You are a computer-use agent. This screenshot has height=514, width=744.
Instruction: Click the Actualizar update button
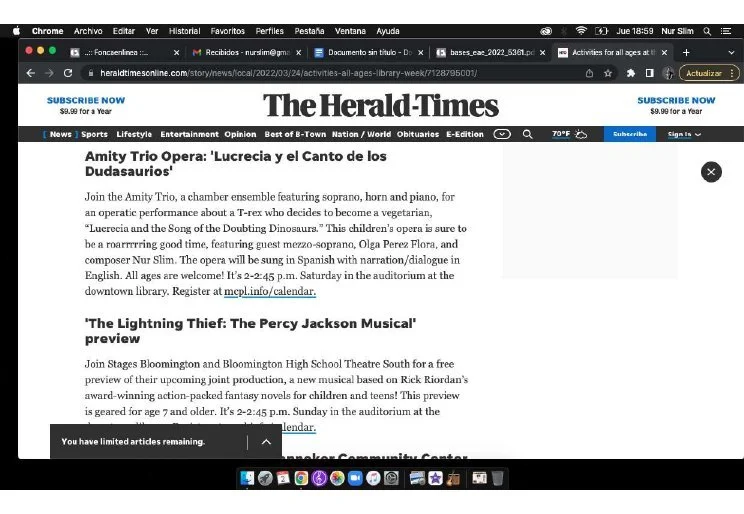coord(704,73)
